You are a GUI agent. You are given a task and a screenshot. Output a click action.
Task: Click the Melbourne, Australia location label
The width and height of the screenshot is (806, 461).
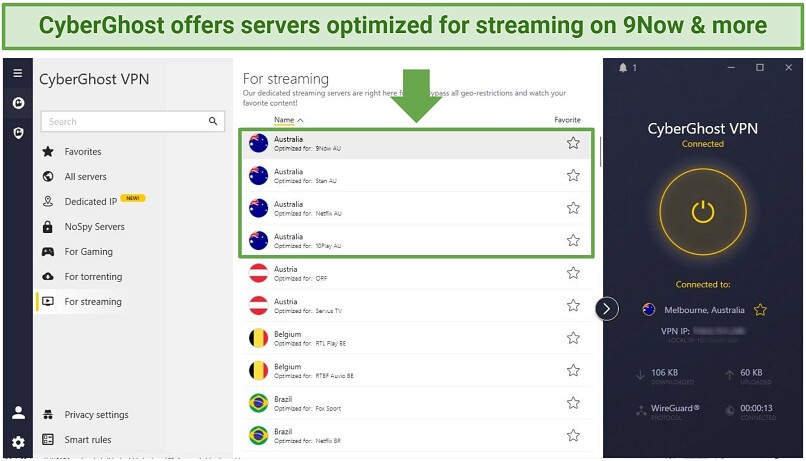(x=704, y=310)
